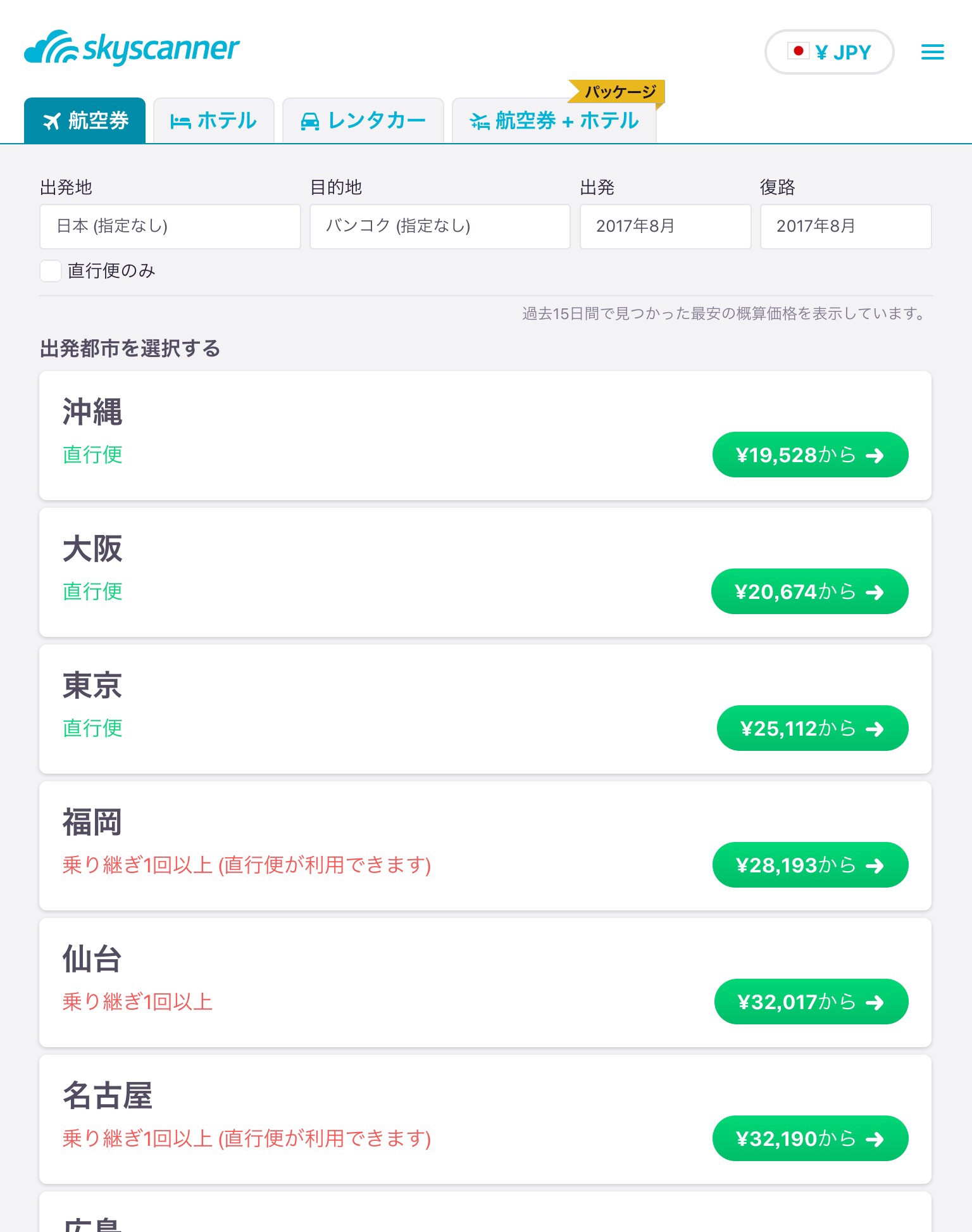Select the 福岡 ¥28,193から price button
Image resolution: width=972 pixels, height=1232 pixels.
tap(810, 865)
